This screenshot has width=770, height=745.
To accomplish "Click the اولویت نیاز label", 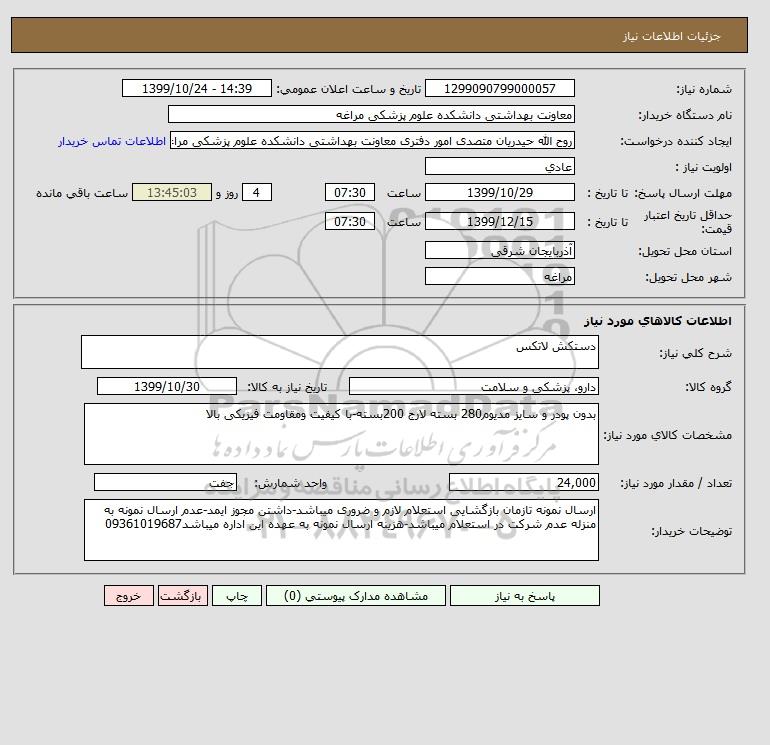I will (x=704, y=167).
